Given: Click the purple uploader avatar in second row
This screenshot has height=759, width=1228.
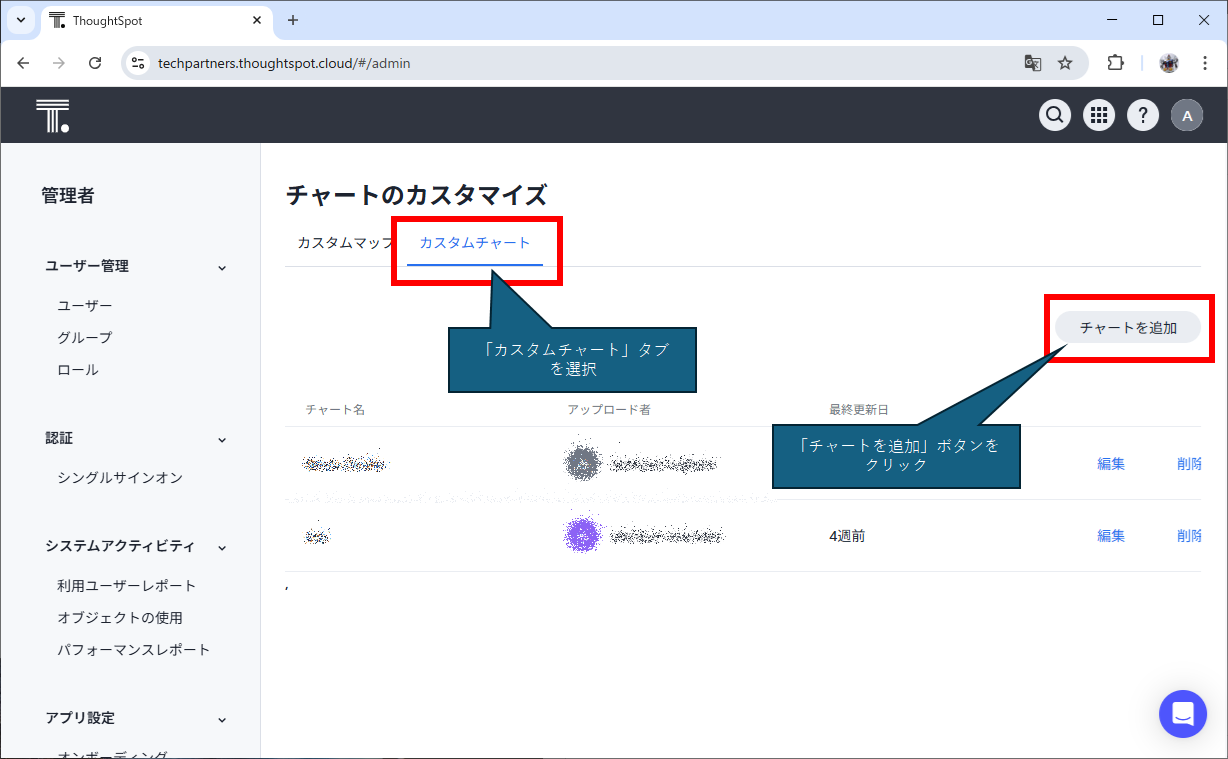Looking at the screenshot, I should 582,536.
